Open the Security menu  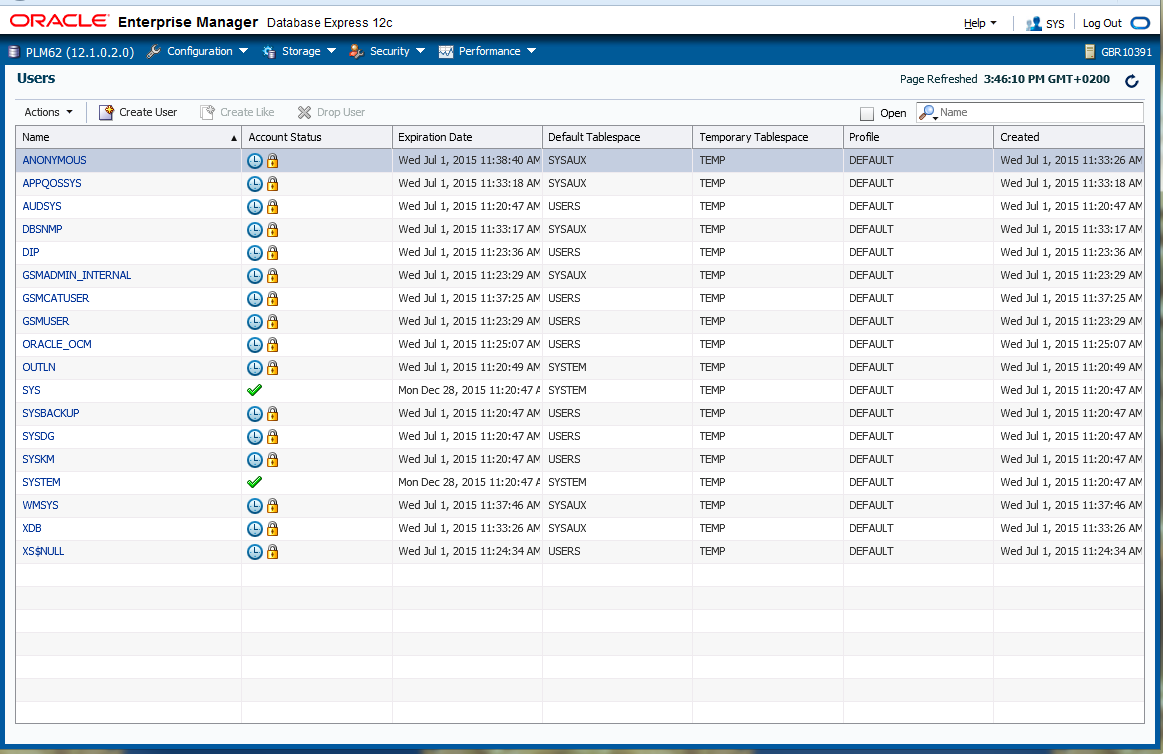tap(387, 51)
